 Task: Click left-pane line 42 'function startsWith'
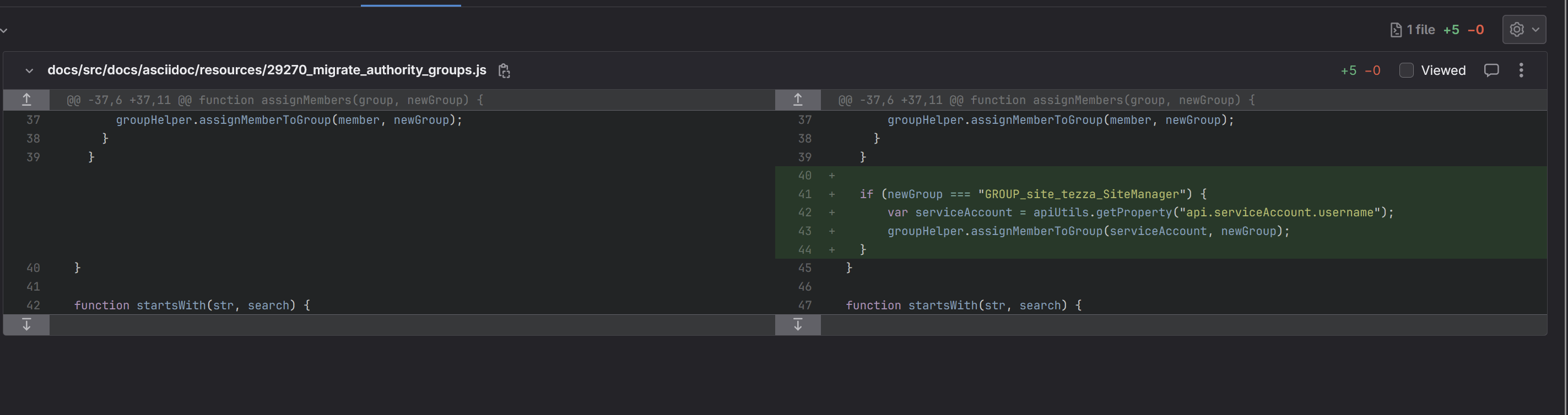click(x=192, y=305)
